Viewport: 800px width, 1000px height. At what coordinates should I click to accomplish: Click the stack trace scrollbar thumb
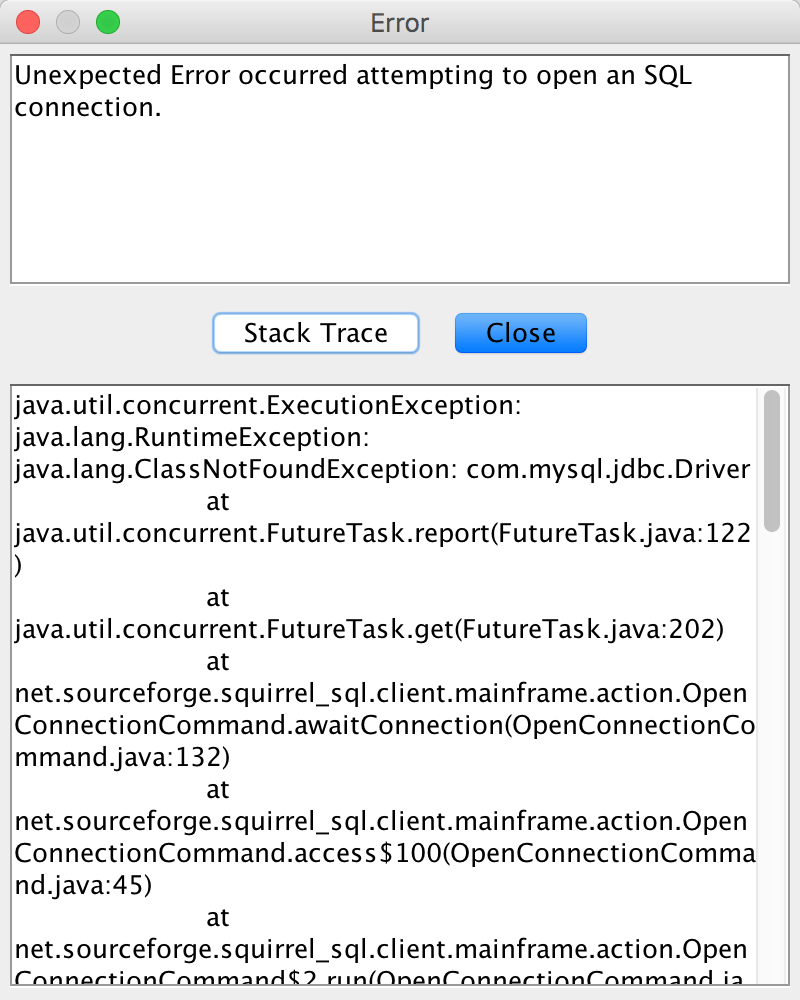[771, 460]
